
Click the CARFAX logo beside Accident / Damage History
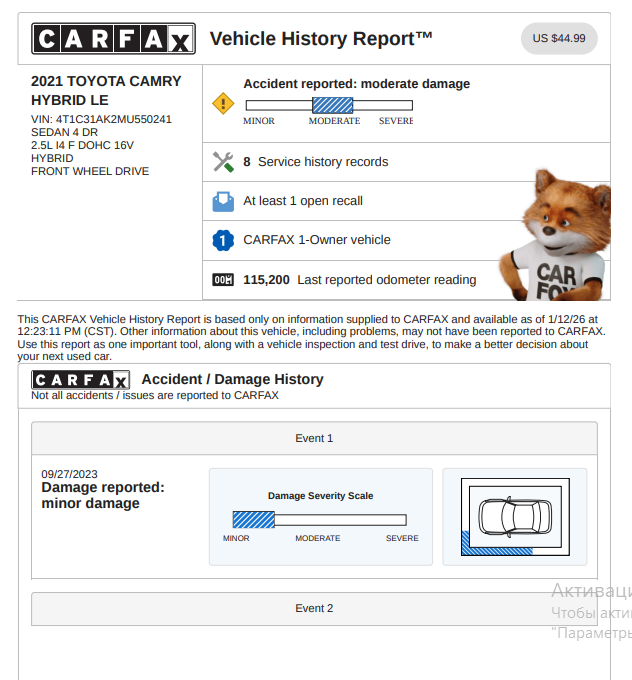click(81, 380)
